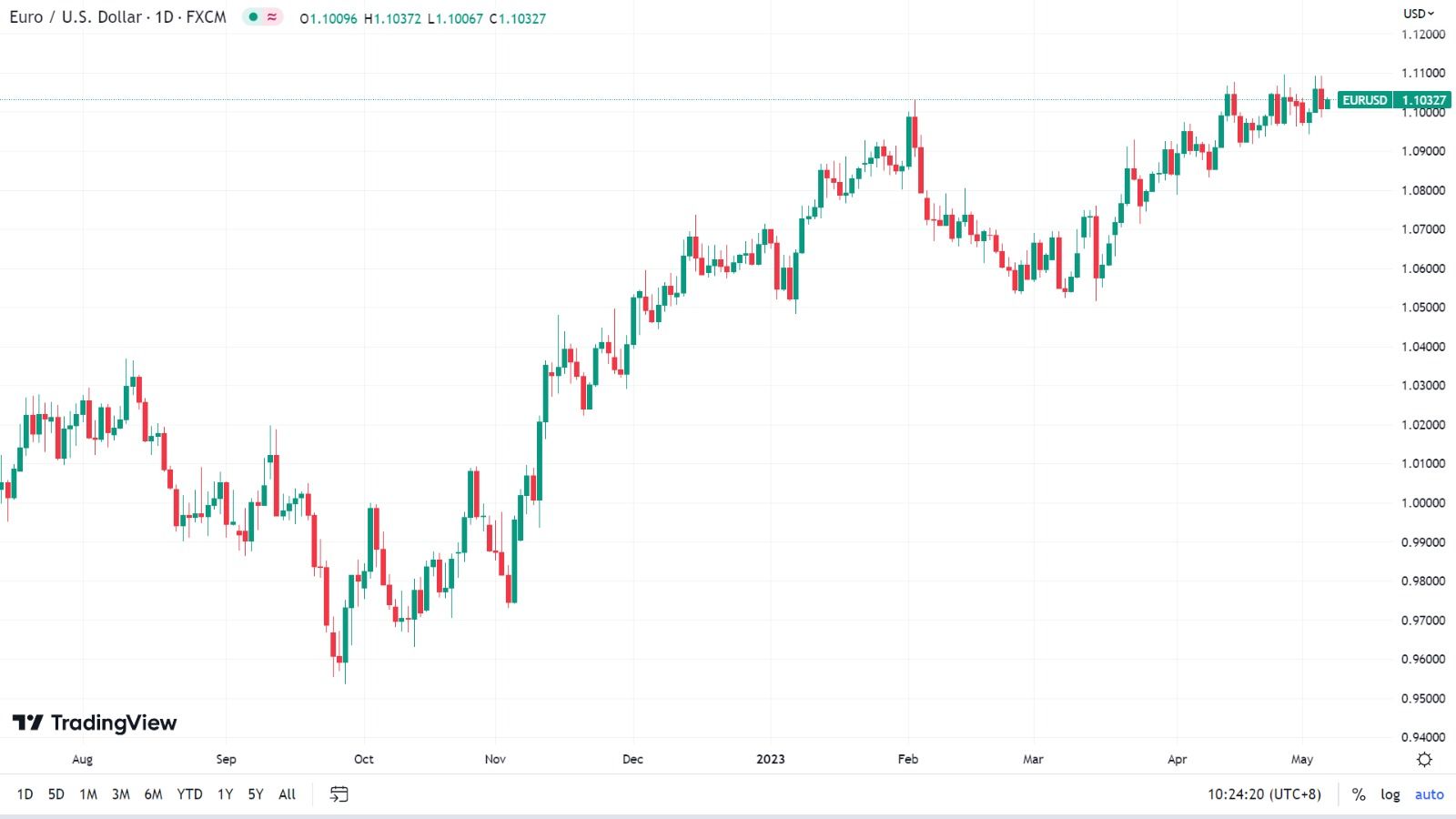1456x819 pixels.
Task: Click the May label on time axis
Action: [x=1302, y=759]
